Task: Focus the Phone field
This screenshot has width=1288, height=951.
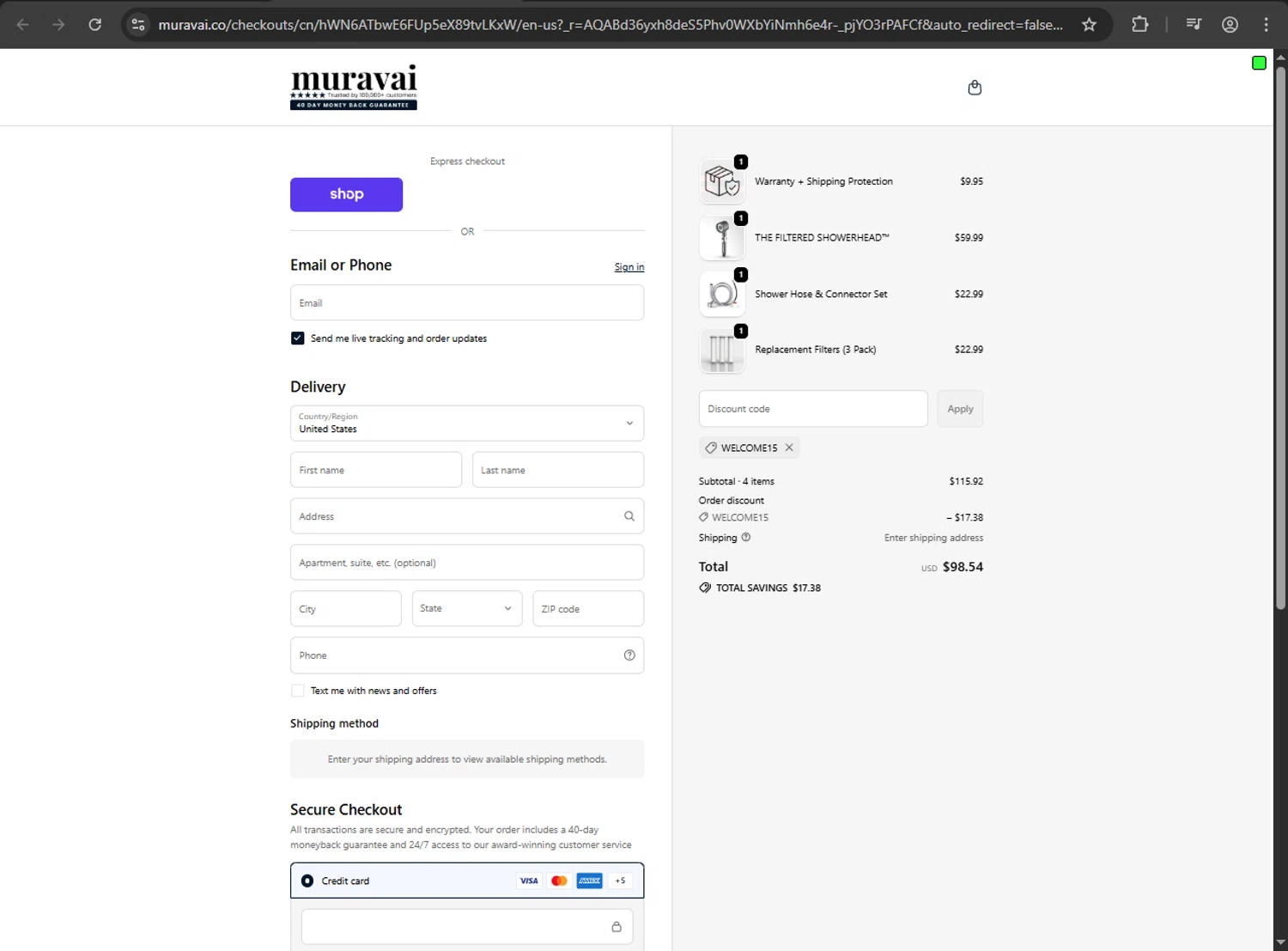Action: click(467, 655)
